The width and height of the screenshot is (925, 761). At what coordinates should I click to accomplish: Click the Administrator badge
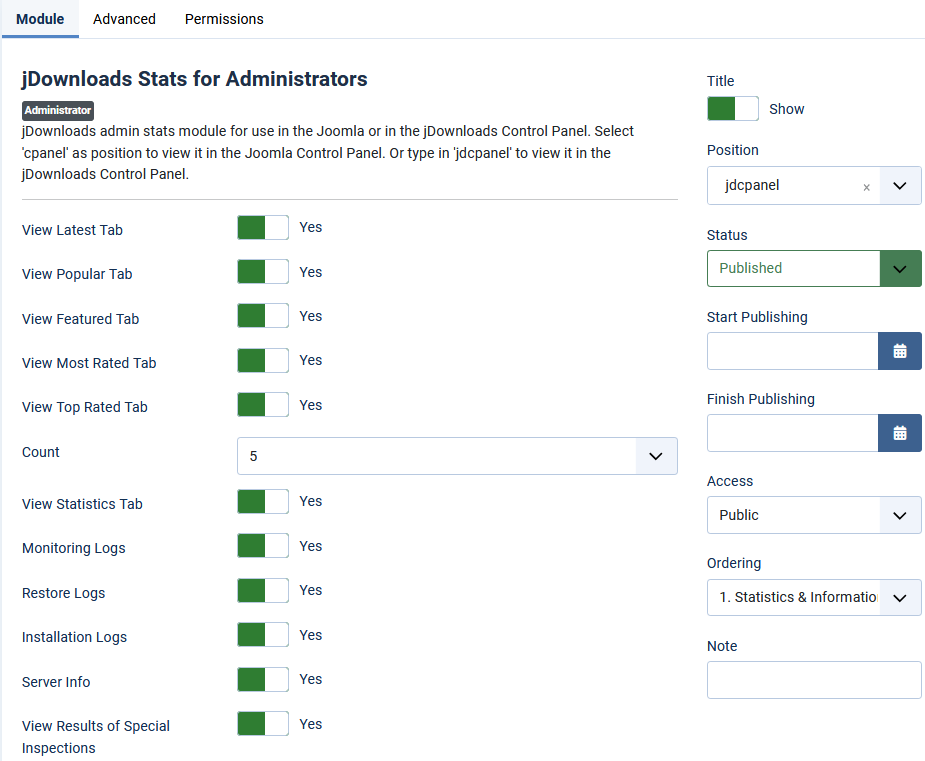[58, 110]
